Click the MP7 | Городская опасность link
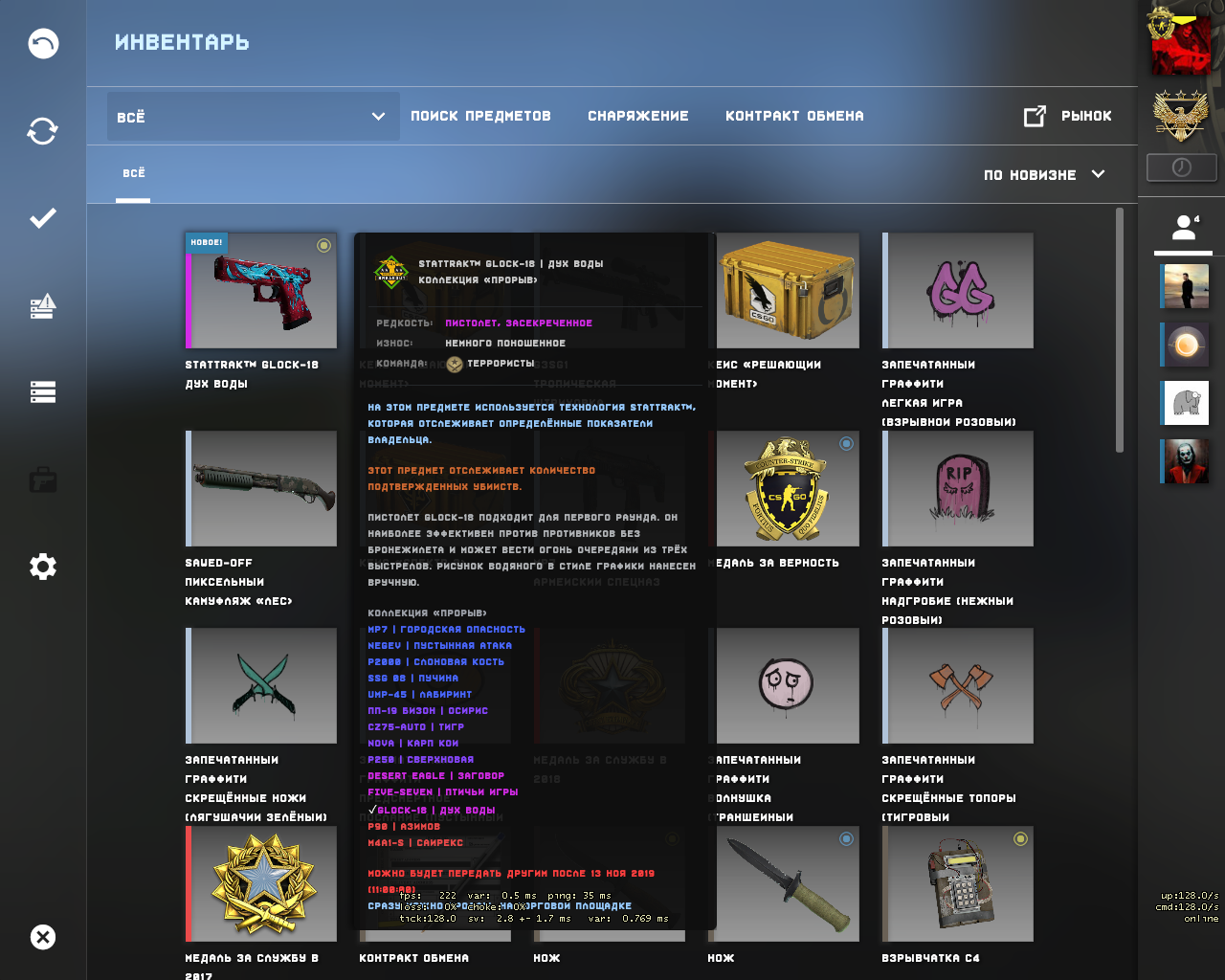The width and height of the screenshot is (1225, 980). click(x=446, y=630)
